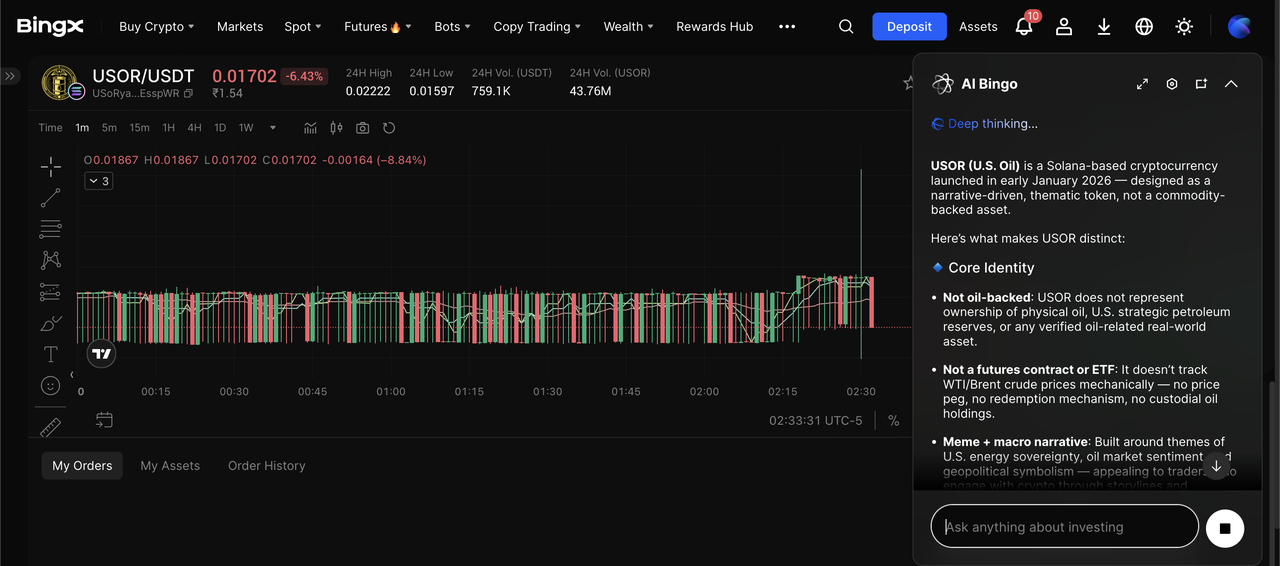Select the trend line drawing tool
1280x566 pixels.
tap(50, 198)
